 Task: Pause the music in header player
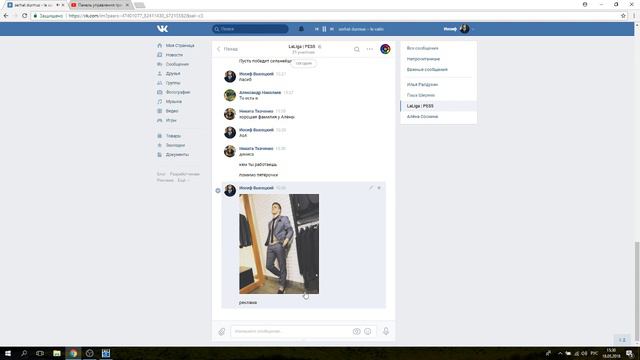[x=324, y=29]
